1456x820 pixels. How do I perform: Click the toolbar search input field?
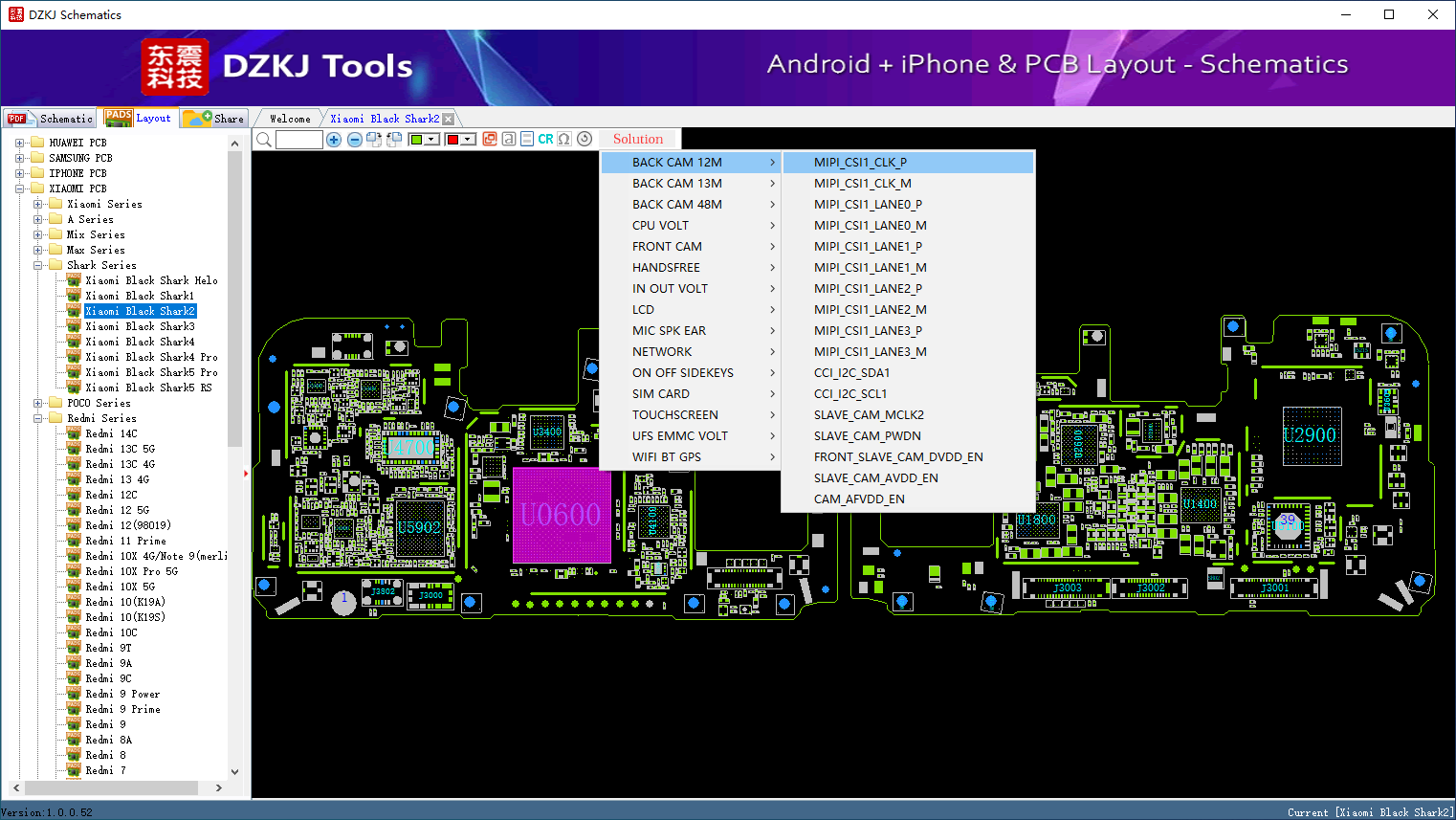[299, 140]
